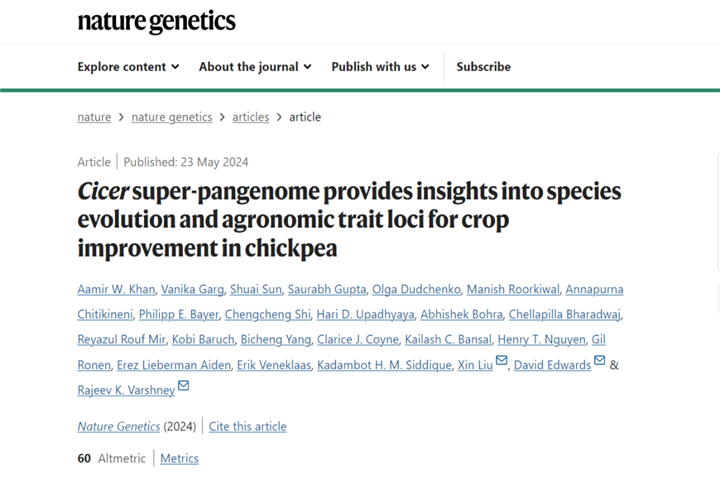
Task: Click author Manish Roorkiwal link
Action: [x=513, y=290]
